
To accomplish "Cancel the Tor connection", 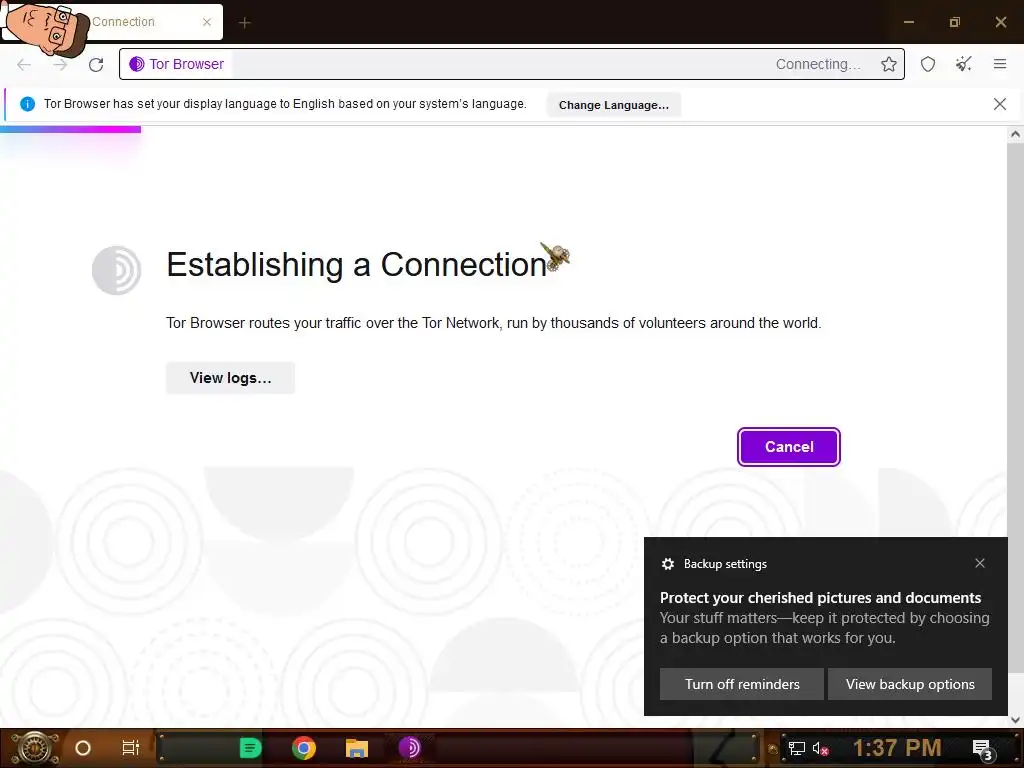I will [788, 447].
